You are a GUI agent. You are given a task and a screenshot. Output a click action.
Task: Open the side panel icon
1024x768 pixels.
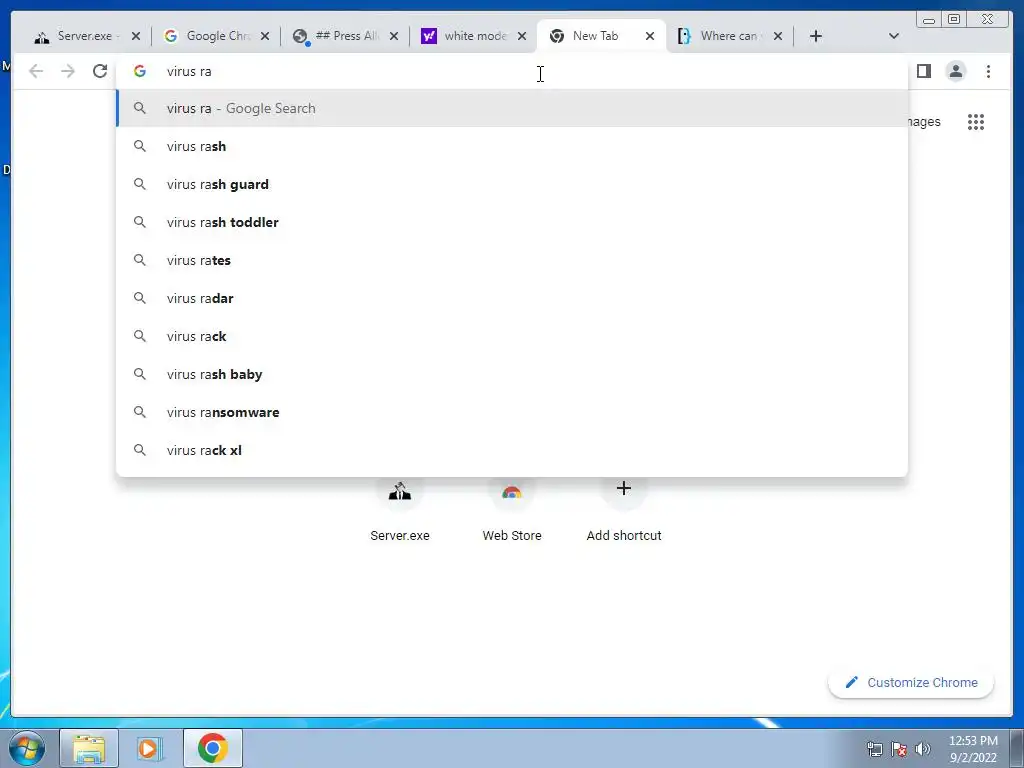click(x=923, y=71)
